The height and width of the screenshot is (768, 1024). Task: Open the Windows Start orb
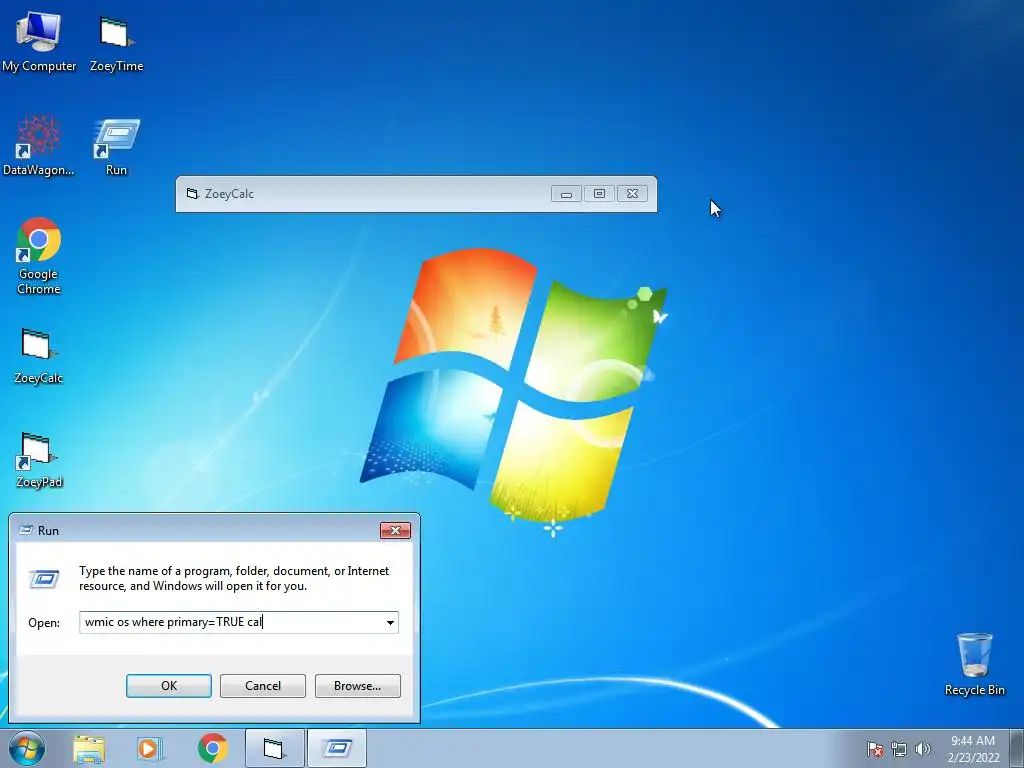[27, 748]
